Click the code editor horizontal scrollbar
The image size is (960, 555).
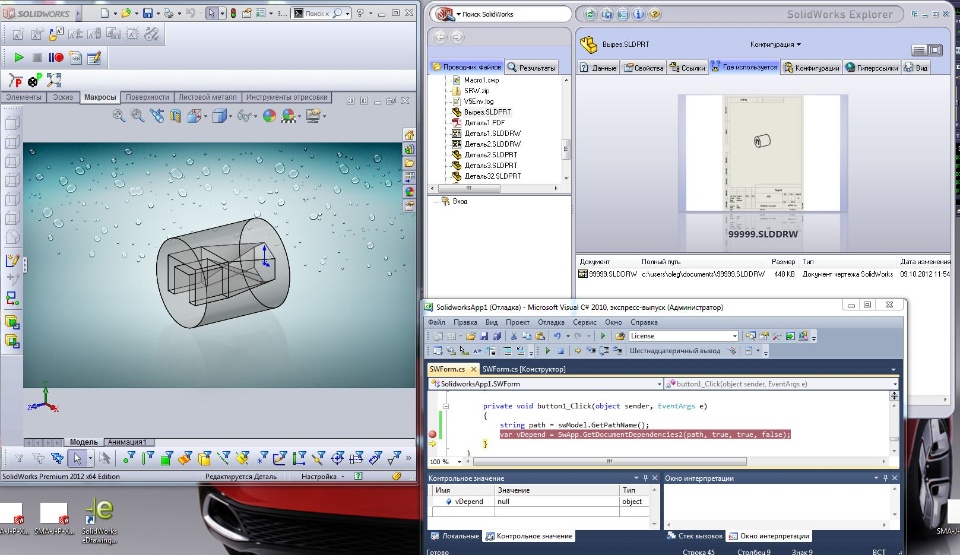click(x=609, y=461)
